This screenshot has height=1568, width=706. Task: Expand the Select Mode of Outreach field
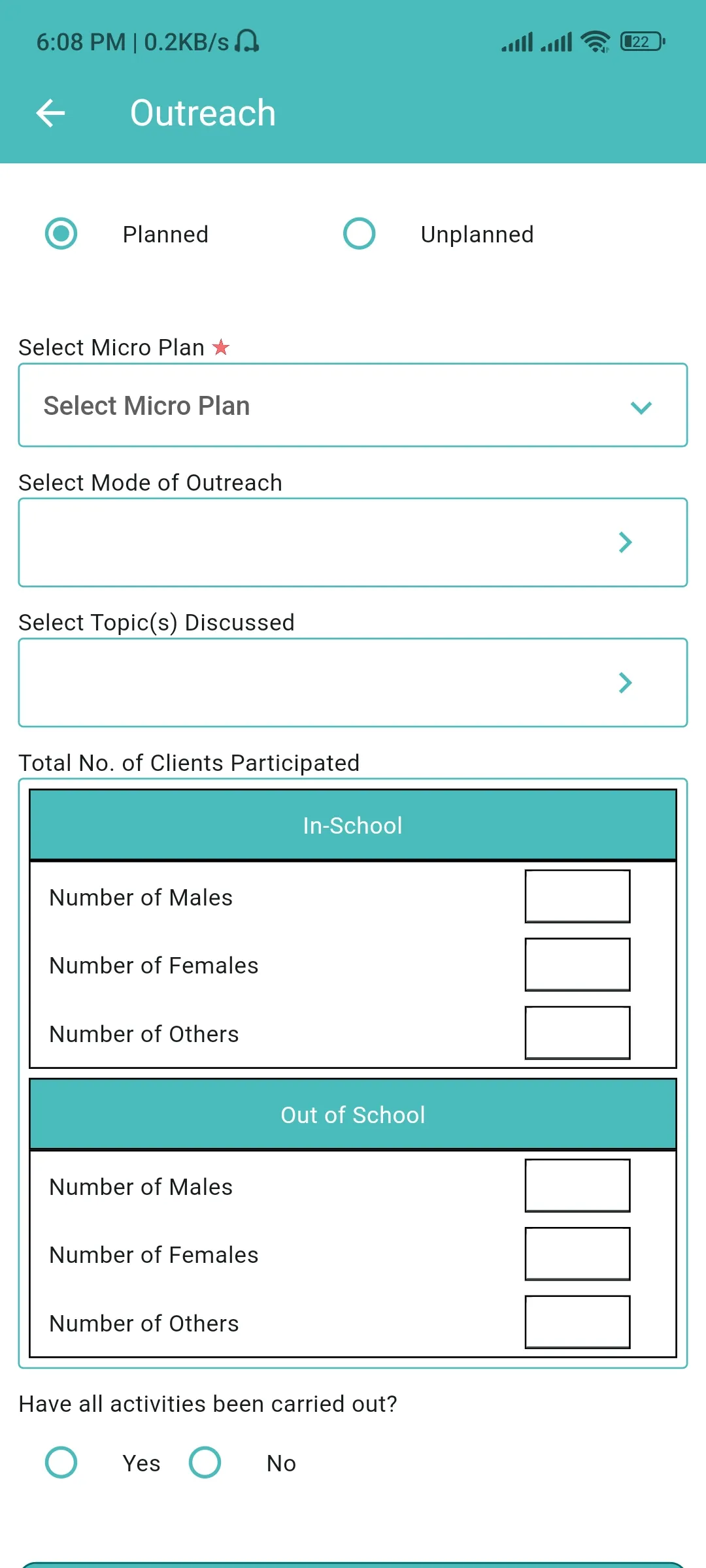point(353,543)
